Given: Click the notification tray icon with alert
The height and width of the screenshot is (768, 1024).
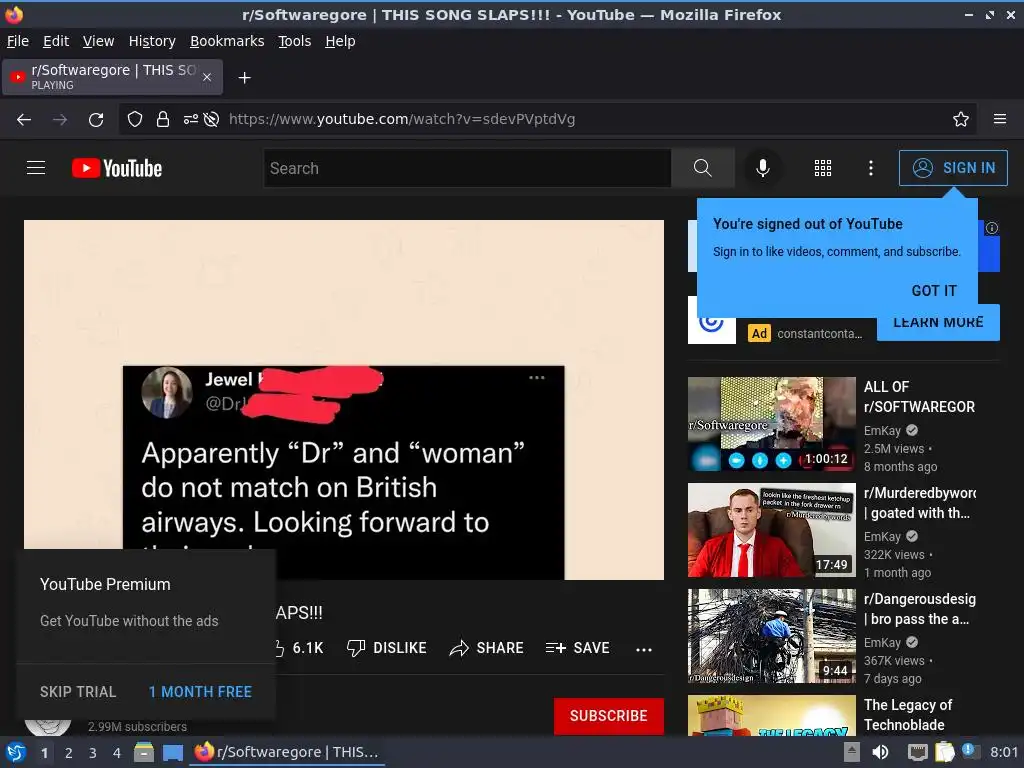Looking at the screenshot, I should (x=969, y=751).
